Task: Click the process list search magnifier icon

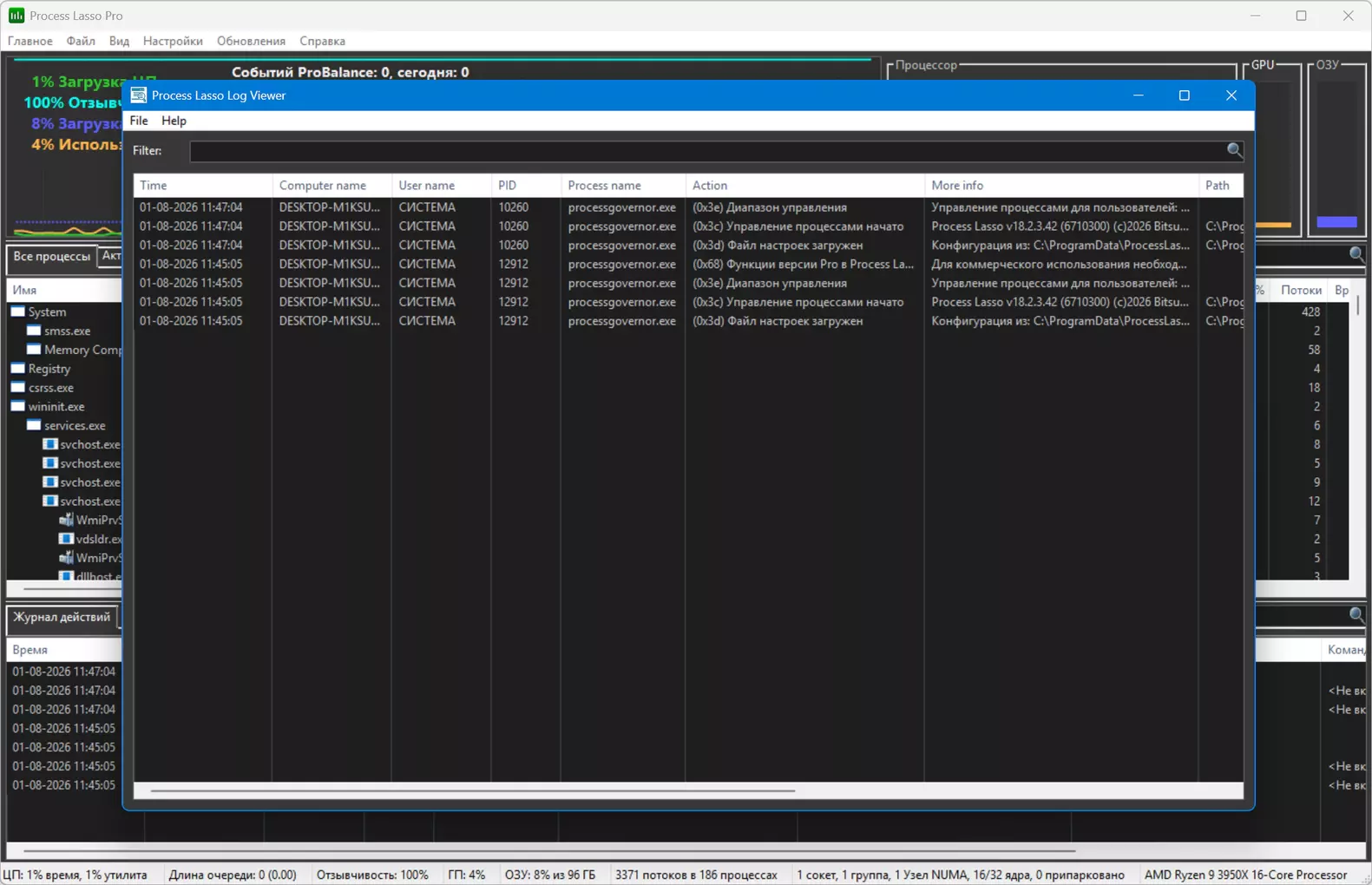Action: (x=1356, y=254)
